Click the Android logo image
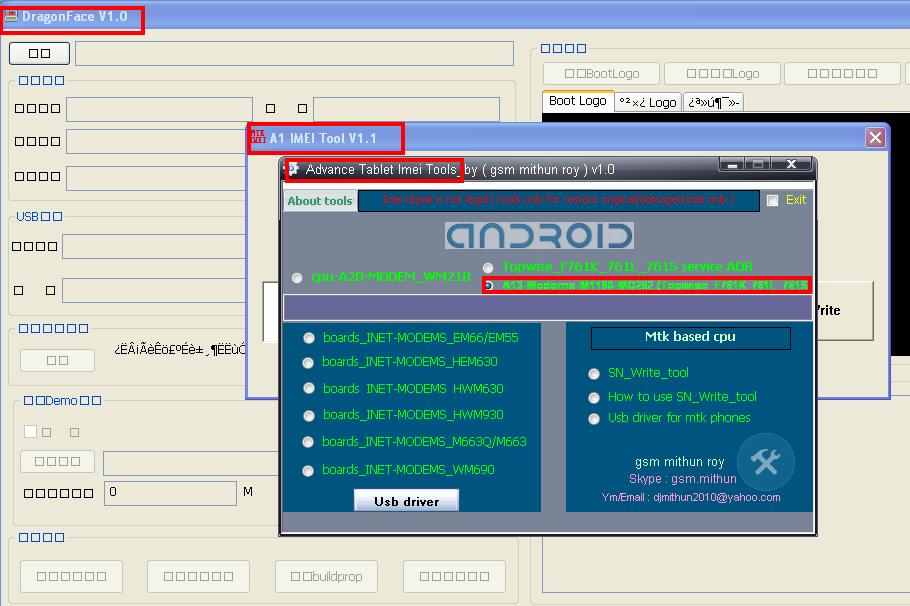This screenshot has height=606, width=910. (x=539, y=236)
